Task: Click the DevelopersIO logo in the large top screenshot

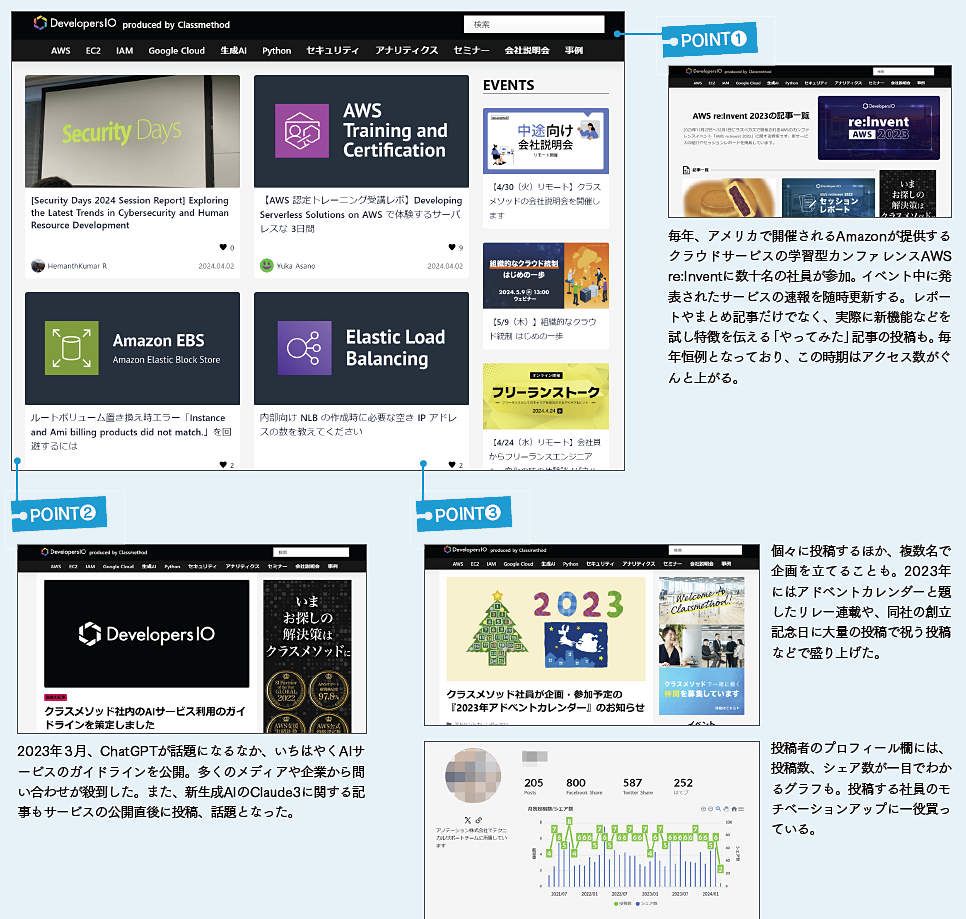Action: tap(75, 23)
